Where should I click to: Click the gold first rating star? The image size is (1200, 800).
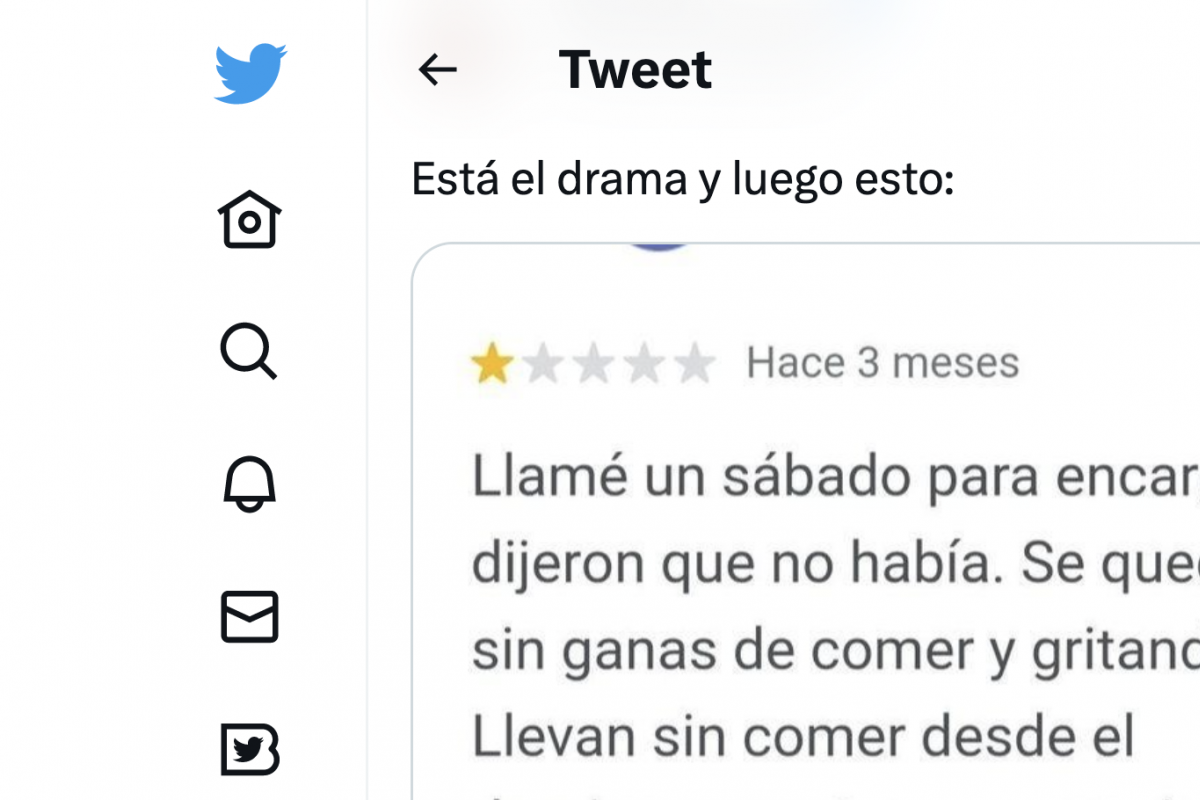tap(492, 364)
